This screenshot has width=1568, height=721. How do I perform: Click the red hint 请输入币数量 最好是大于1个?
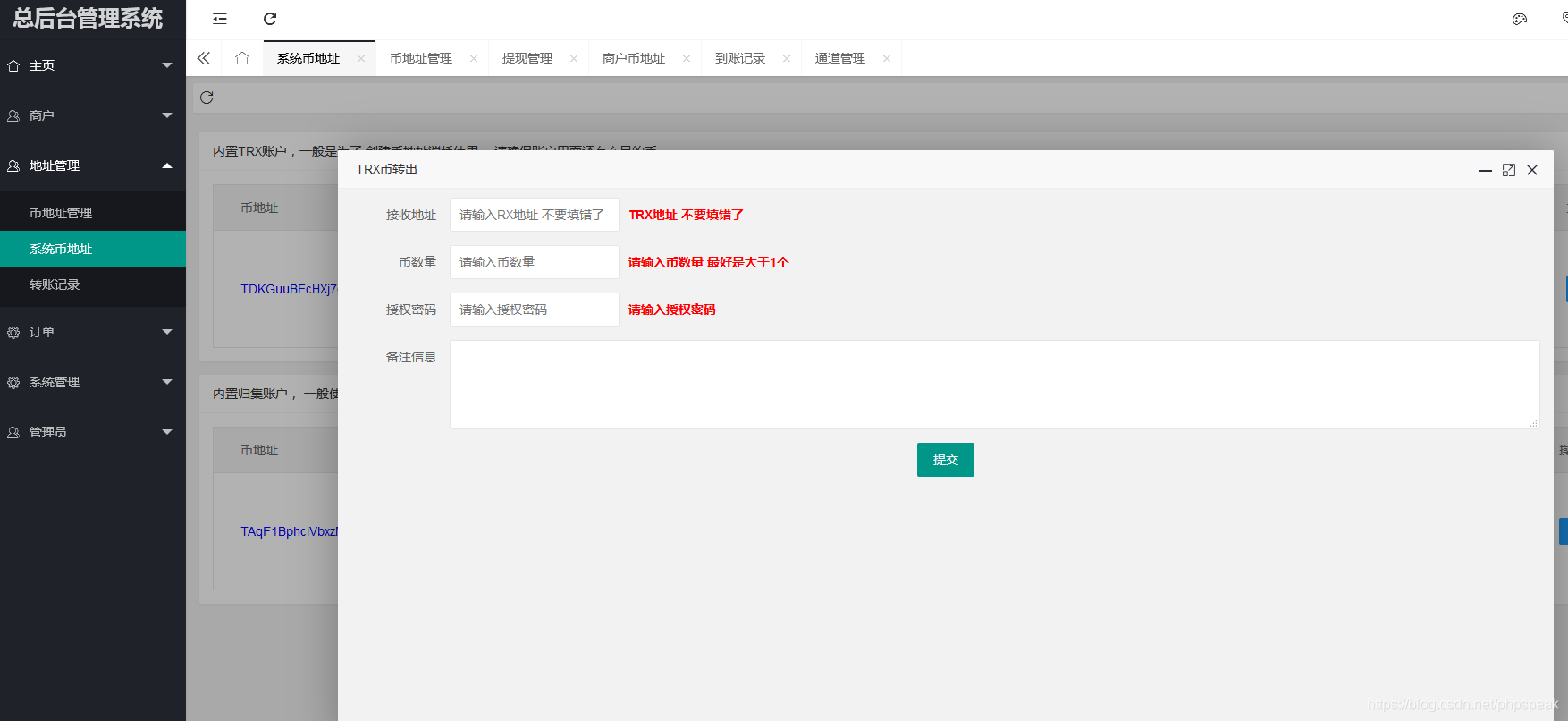pyautogui.click(x=709, y=262)
